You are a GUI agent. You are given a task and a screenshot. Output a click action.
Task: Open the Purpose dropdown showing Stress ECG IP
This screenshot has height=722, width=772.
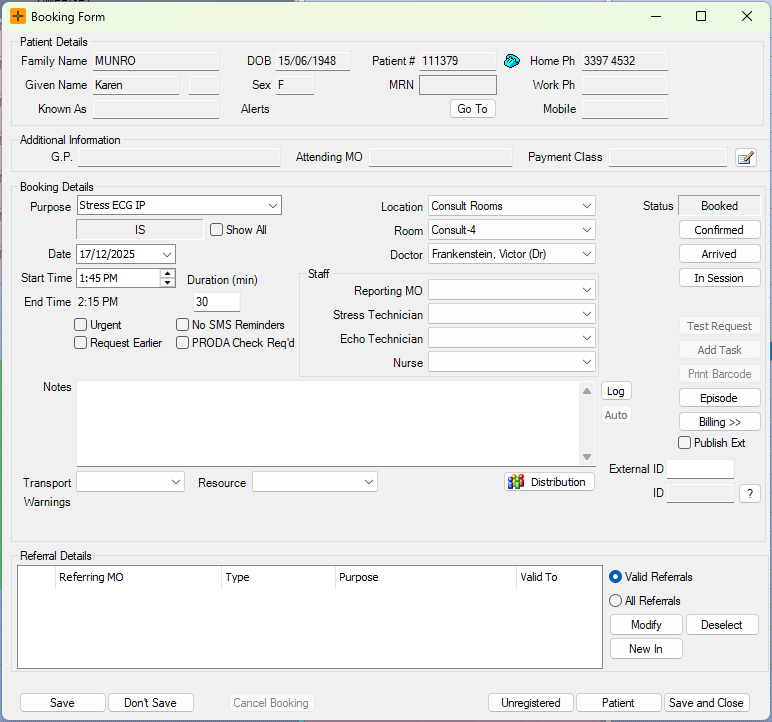coord(271,206)
